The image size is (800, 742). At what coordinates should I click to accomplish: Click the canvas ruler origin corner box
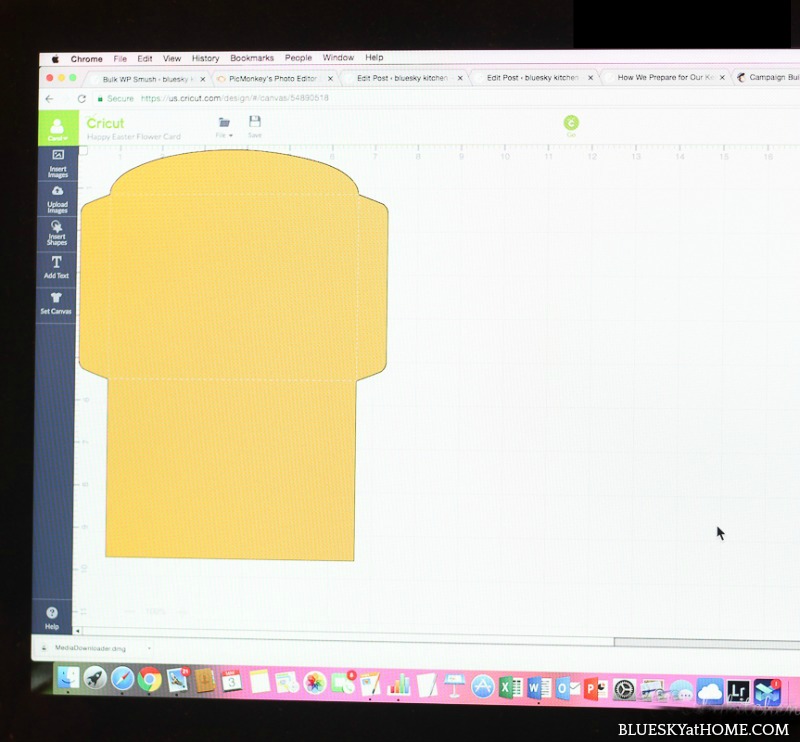click(x=84, y=151)
